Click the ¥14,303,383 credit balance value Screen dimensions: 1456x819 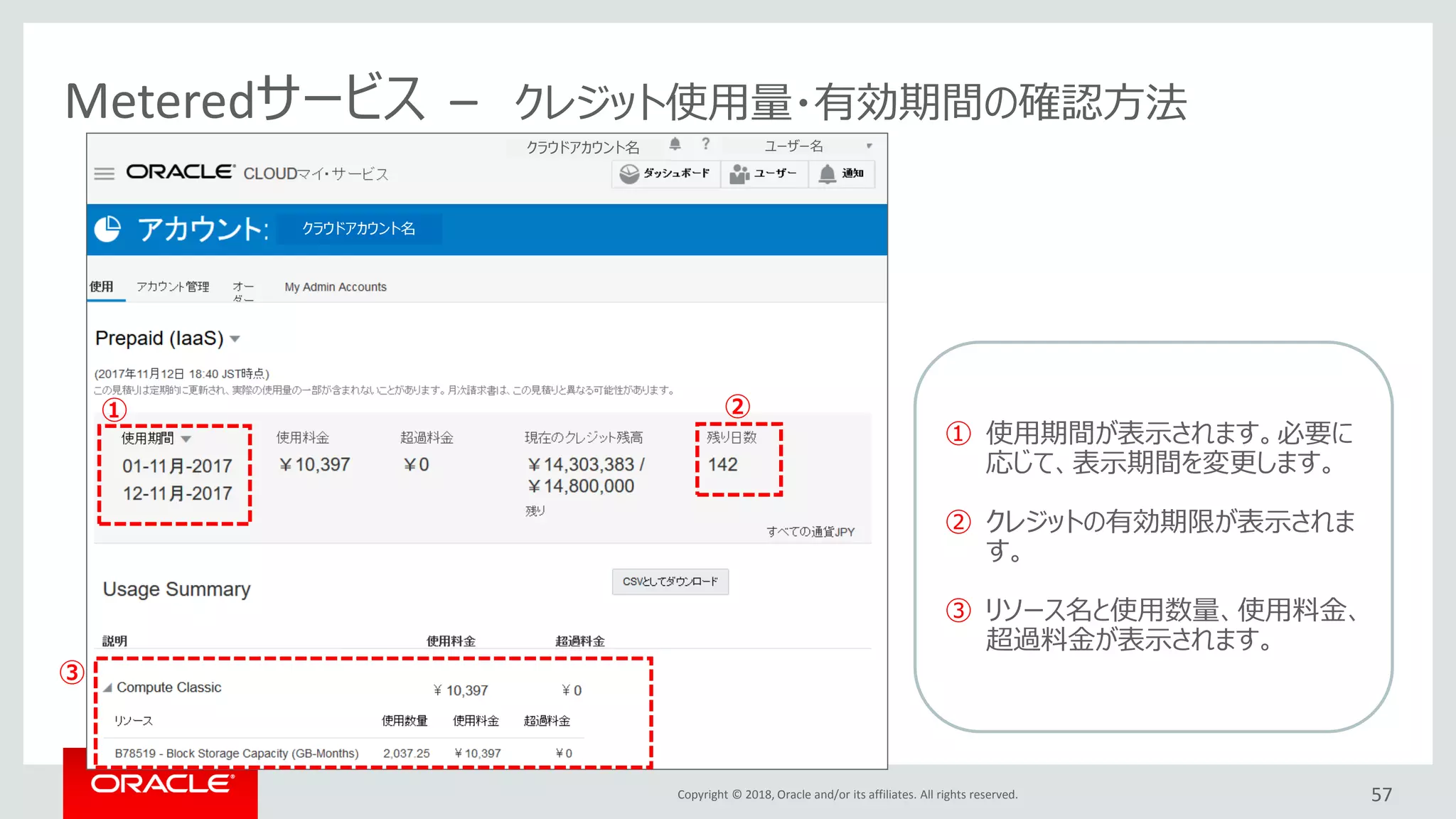581,465
